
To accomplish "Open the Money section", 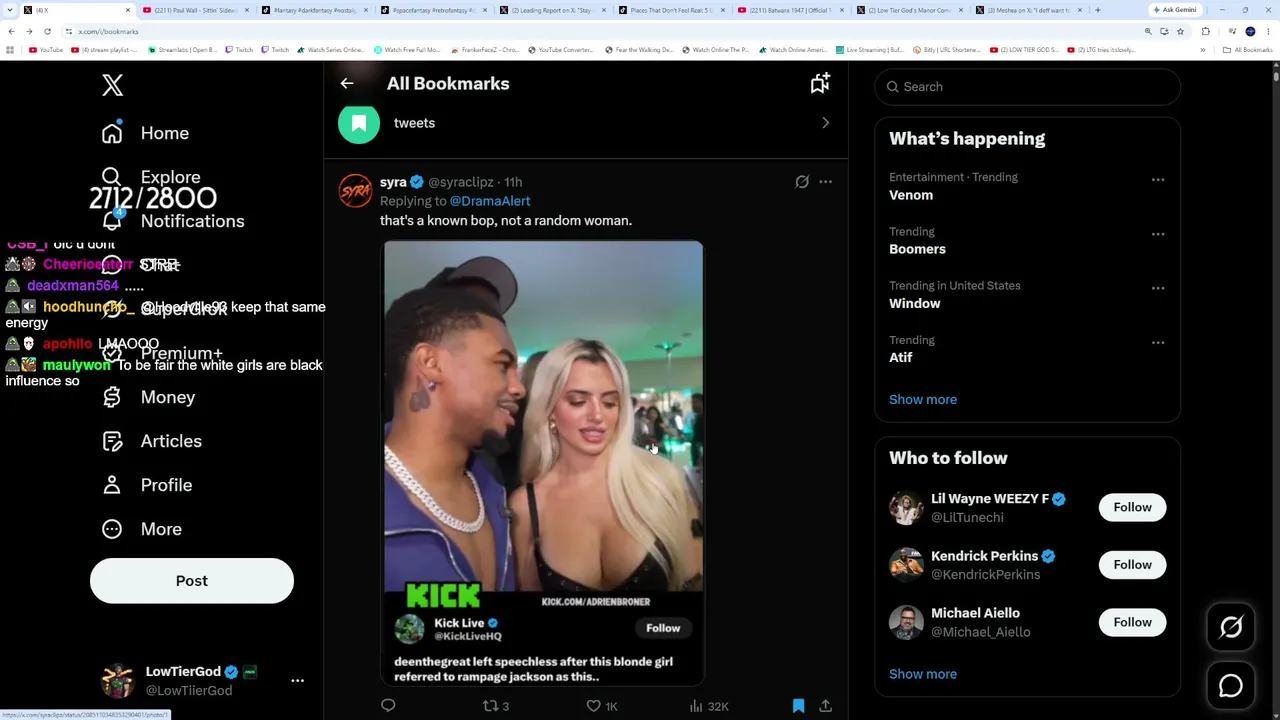I will [148, 397].
